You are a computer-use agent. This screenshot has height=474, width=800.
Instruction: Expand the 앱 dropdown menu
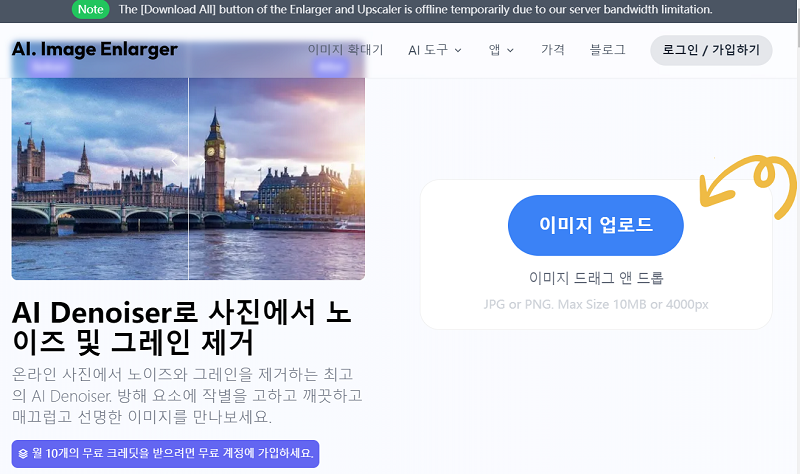pyautogui.click(x=501, y=50)
